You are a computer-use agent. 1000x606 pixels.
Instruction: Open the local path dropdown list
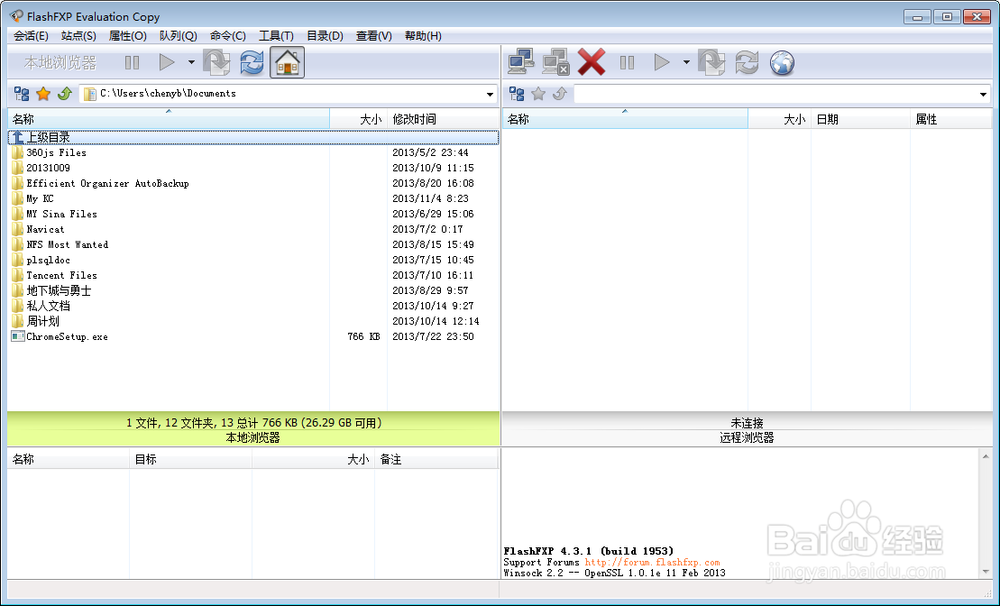tap(490, 93)
